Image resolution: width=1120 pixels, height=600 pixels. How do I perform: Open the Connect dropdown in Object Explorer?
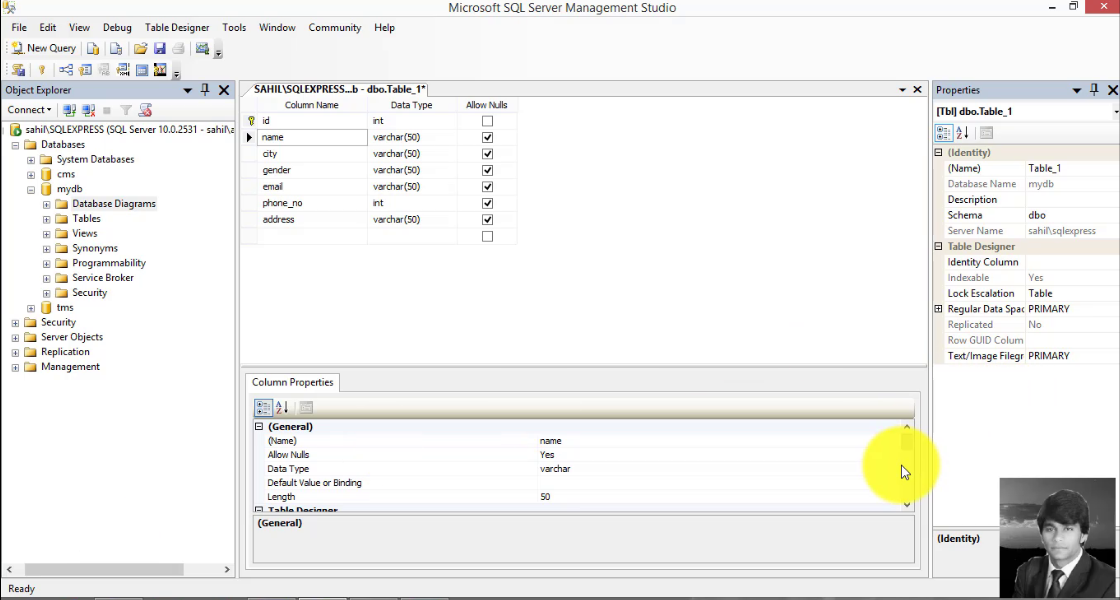(x=28, y=109)
